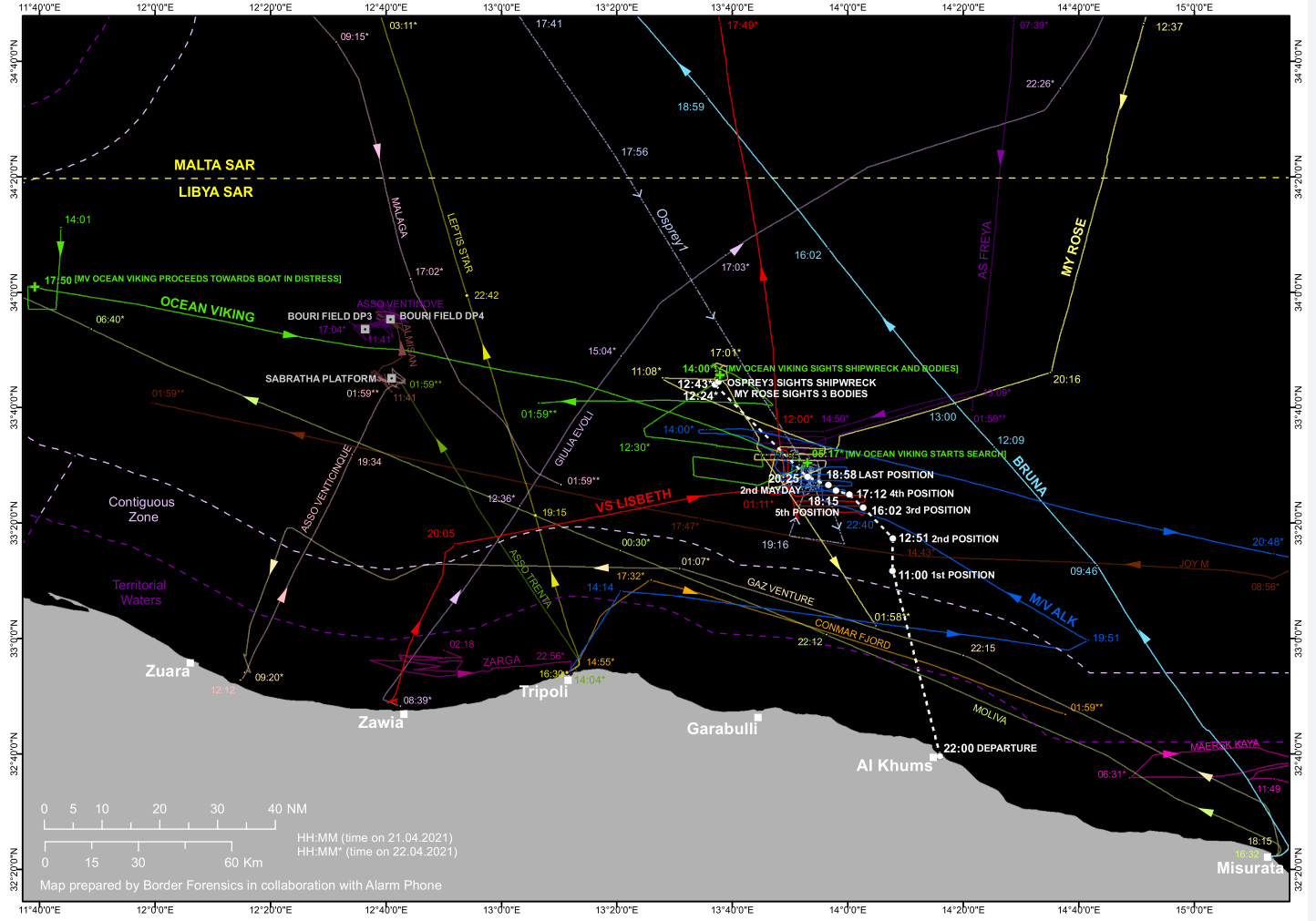The image size is (1316, 921).
Task: Click the green cross at 17:50 Ocean Viking
Action: click(x=35, y=287)
